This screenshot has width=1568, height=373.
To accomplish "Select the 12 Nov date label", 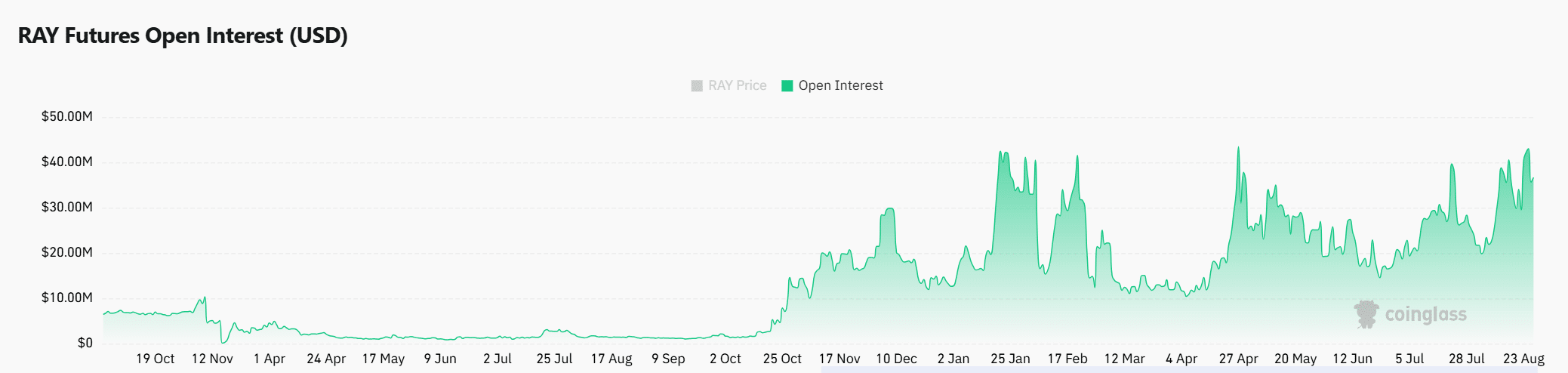I will 212,359.
